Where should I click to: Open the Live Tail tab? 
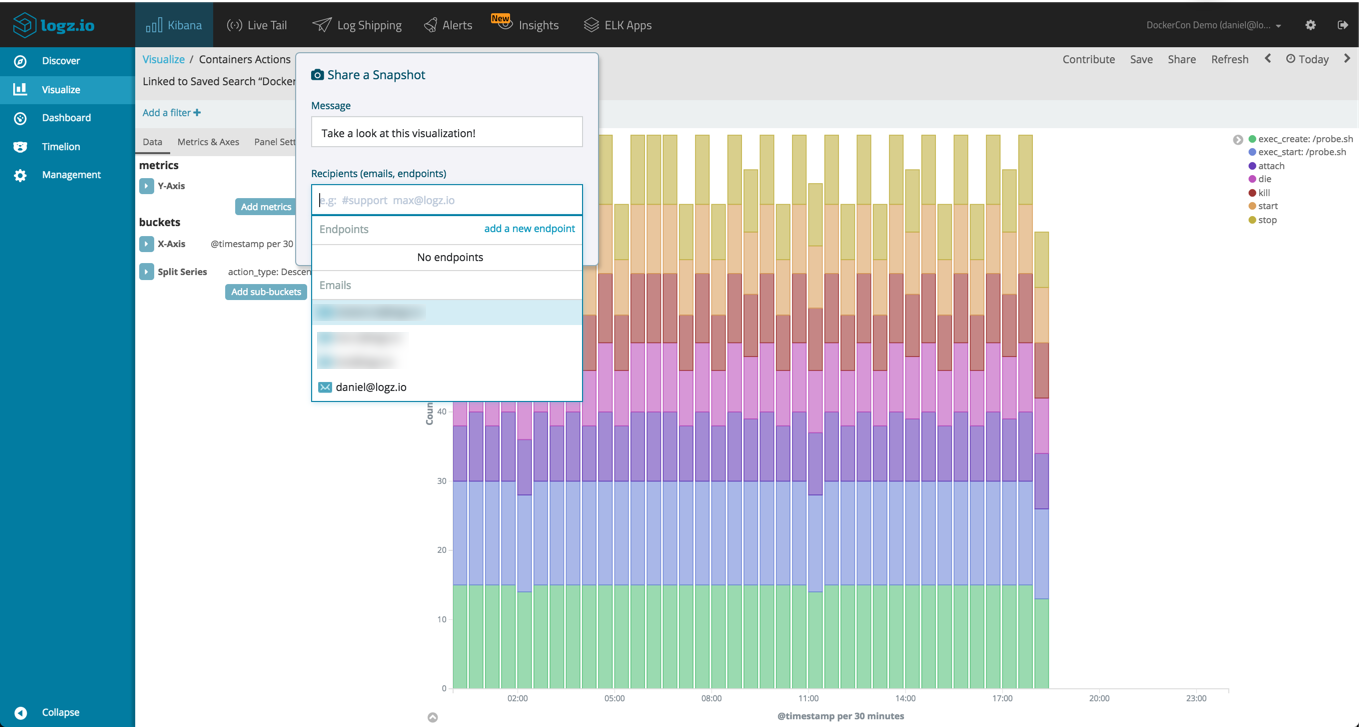click(x=257, y=25)
